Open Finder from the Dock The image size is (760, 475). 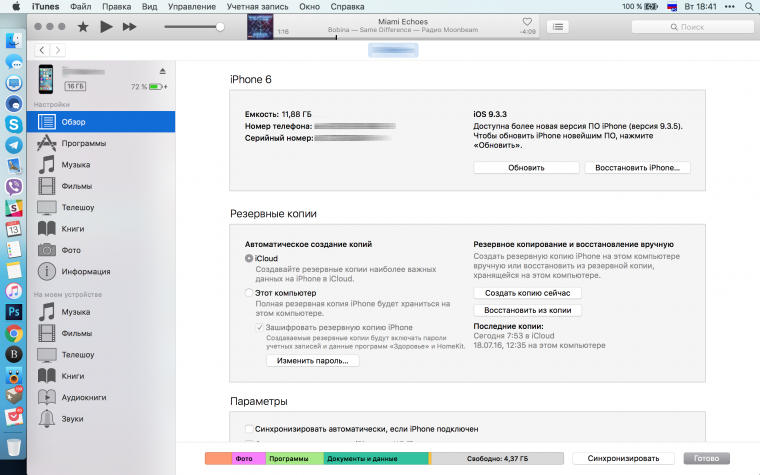14,41
